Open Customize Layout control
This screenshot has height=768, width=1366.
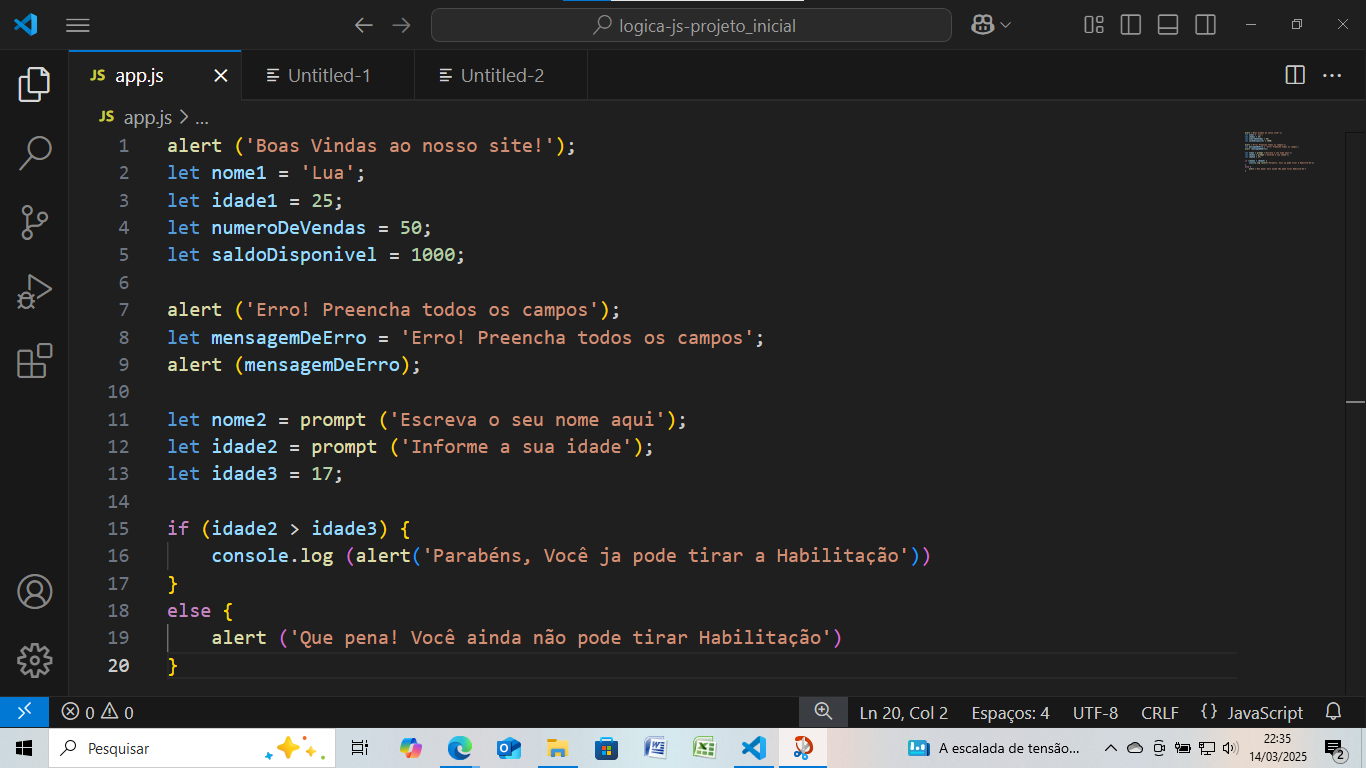point(1094,25)
